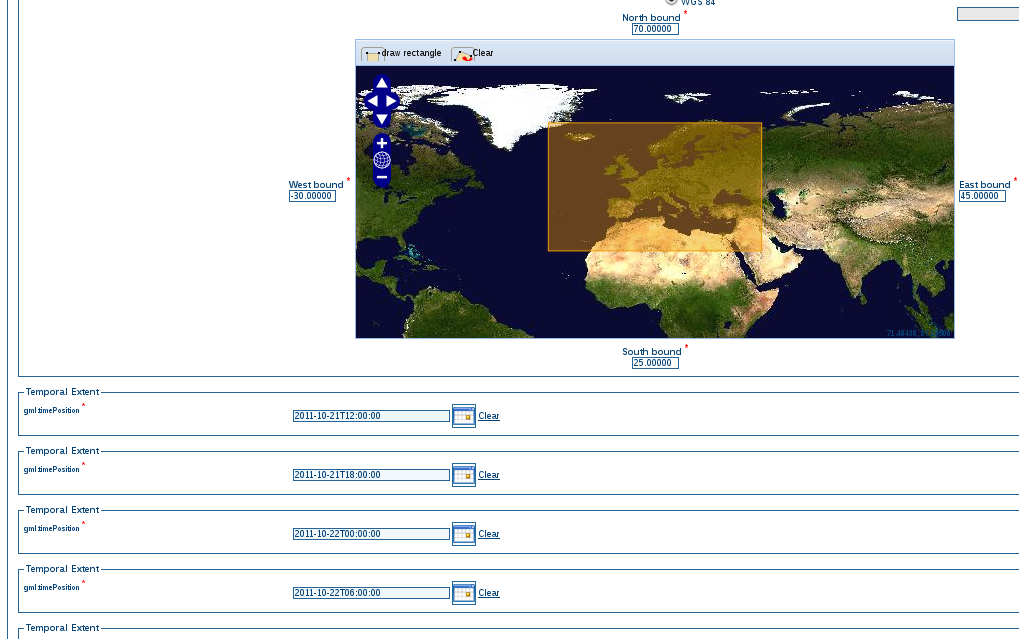Open the calendar picker for 2011-10-21T18:00:00
Screen dimensions: 1019x639
(463, 474)
